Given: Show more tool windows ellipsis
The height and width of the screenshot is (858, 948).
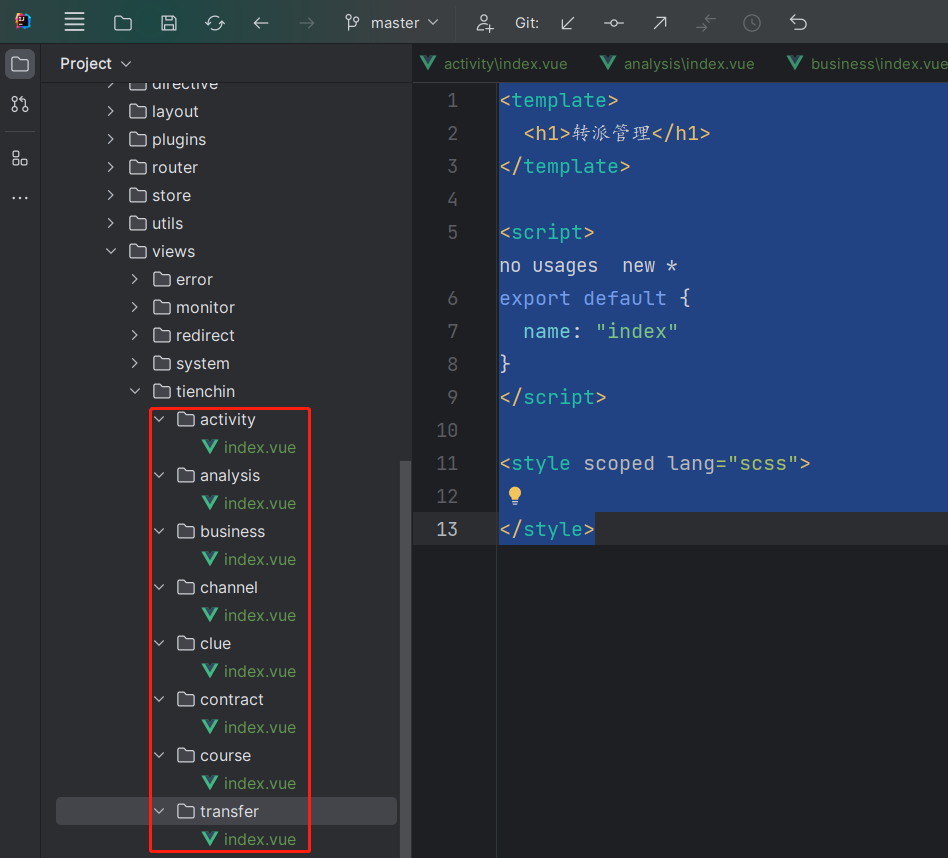Looking at the screenshot, I should (x=20, y=198).
